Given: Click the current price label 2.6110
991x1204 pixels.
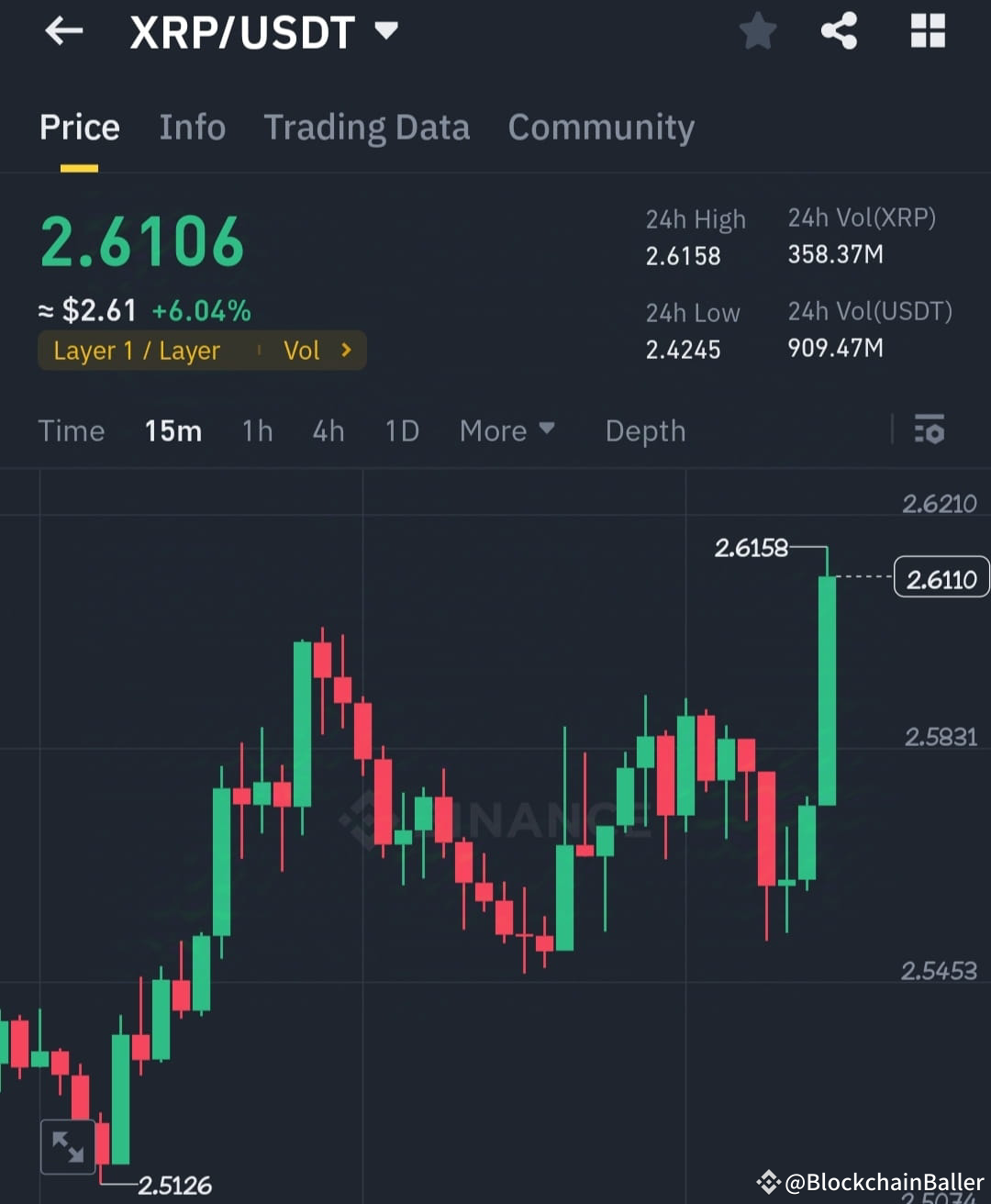Looking at the screenshot, I should click(x=941, y=576).
